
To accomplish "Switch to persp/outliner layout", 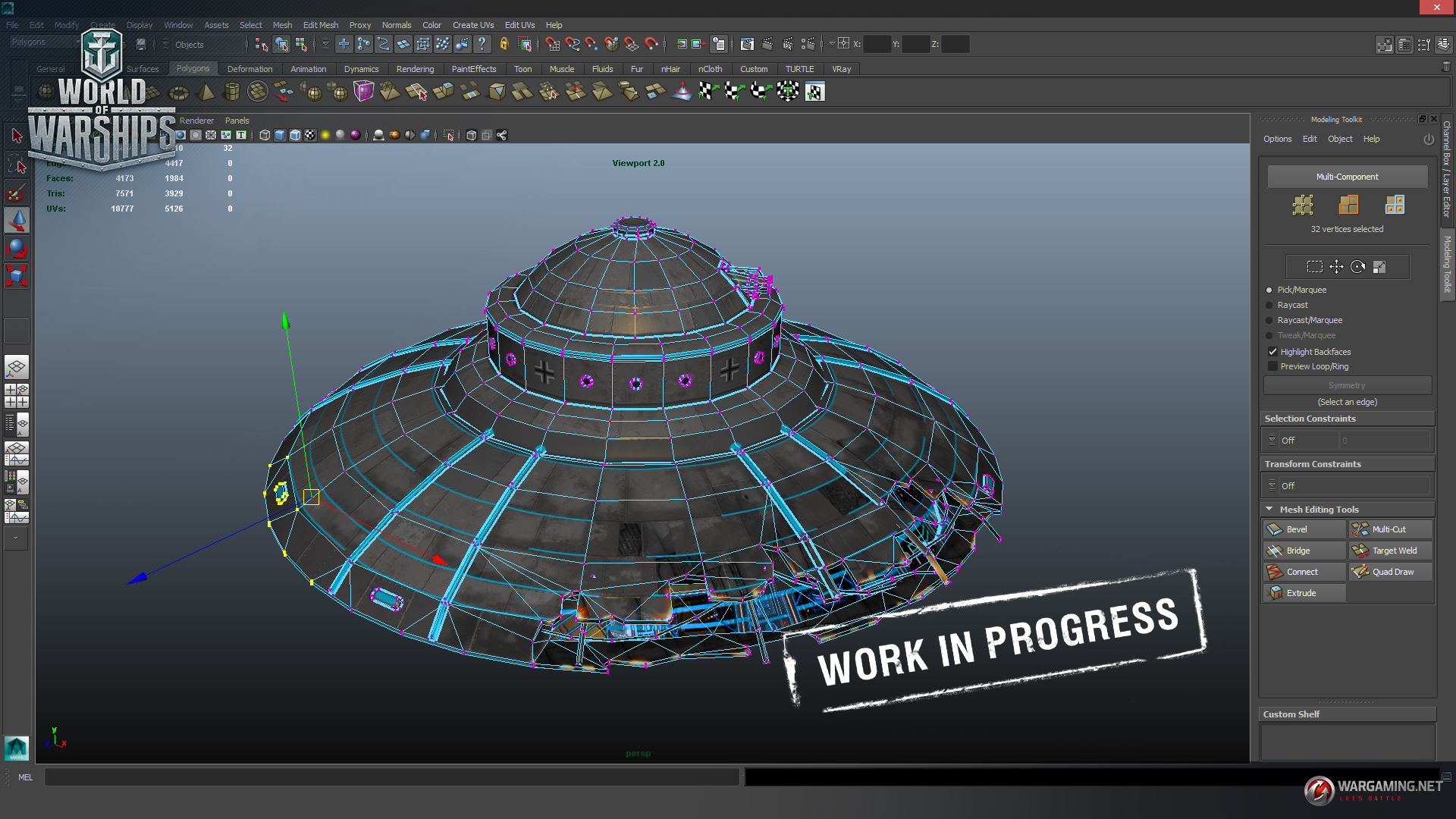I will click(x=17, y=425).
